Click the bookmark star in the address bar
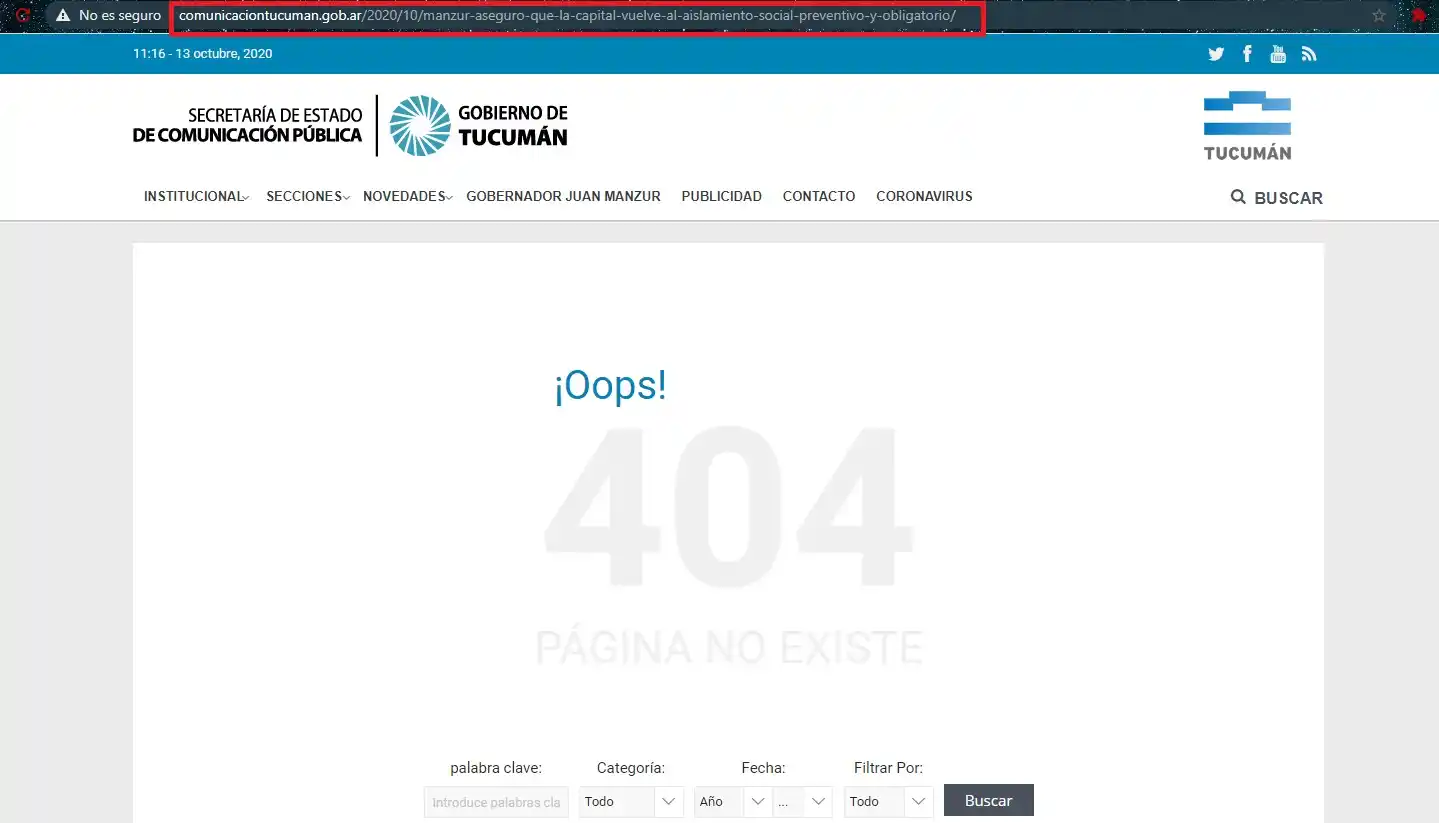1439x823 pixels. coord(1378,15)
